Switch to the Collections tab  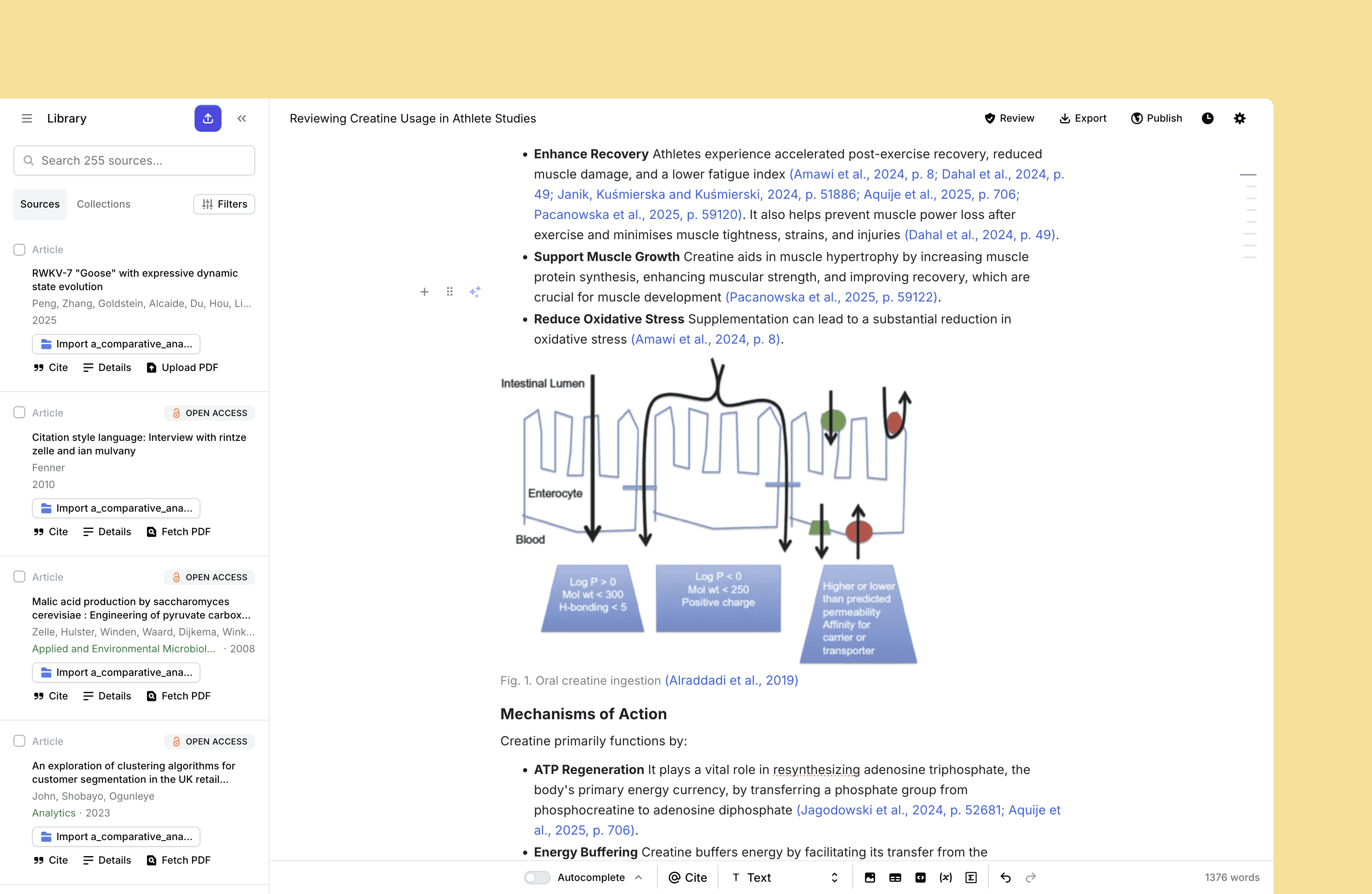pyautogui.click(x=103, y=204)
